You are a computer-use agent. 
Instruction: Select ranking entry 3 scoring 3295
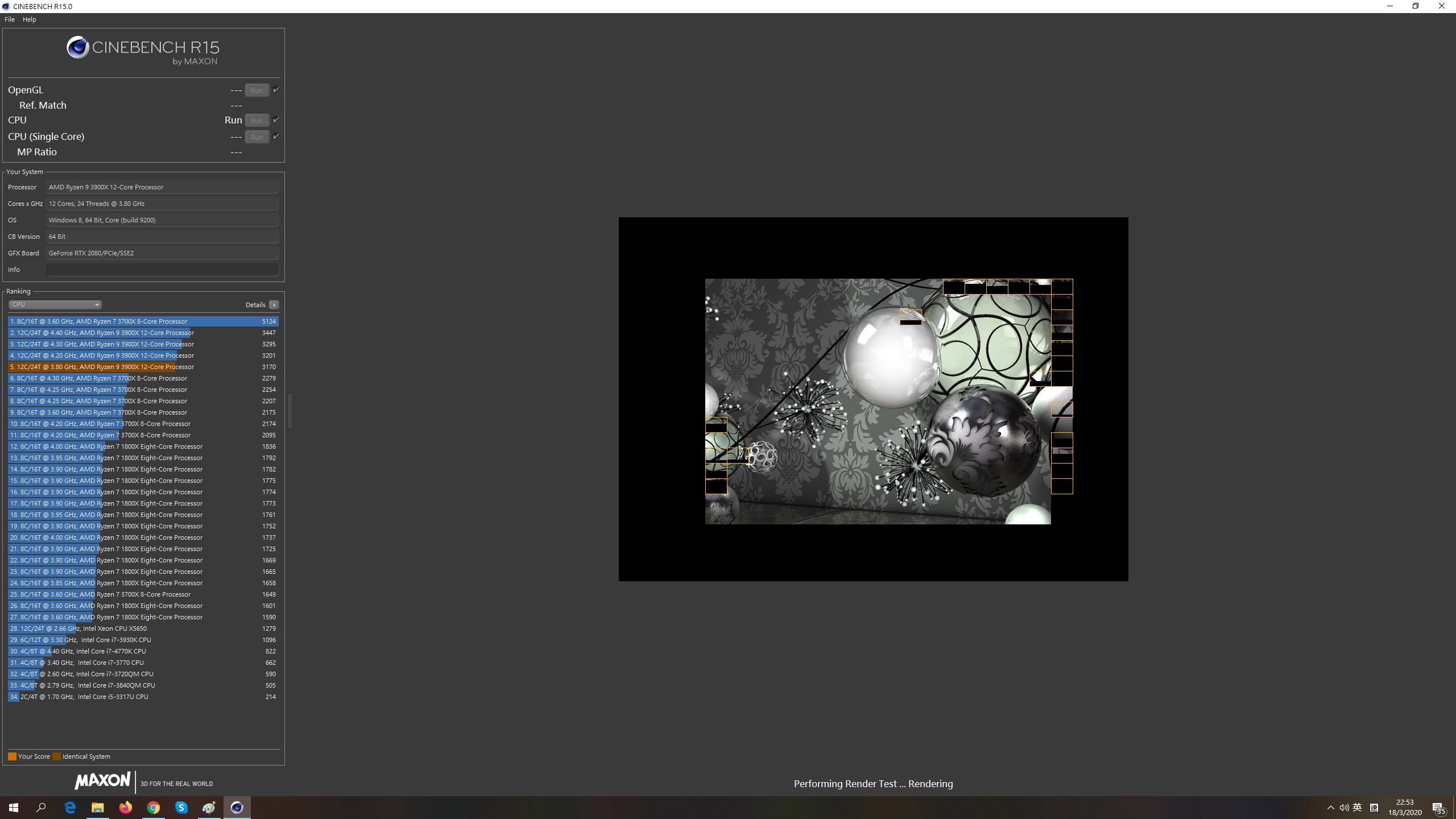[143, 344]
